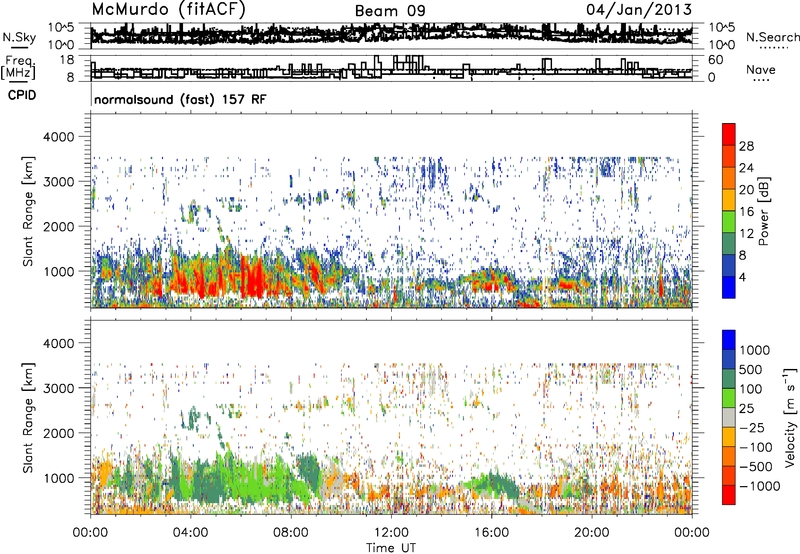The height and width of the screenshot is (554, 800).
Task: Click the '60' tick of Nave axis
Action: [x=715, y=60]
